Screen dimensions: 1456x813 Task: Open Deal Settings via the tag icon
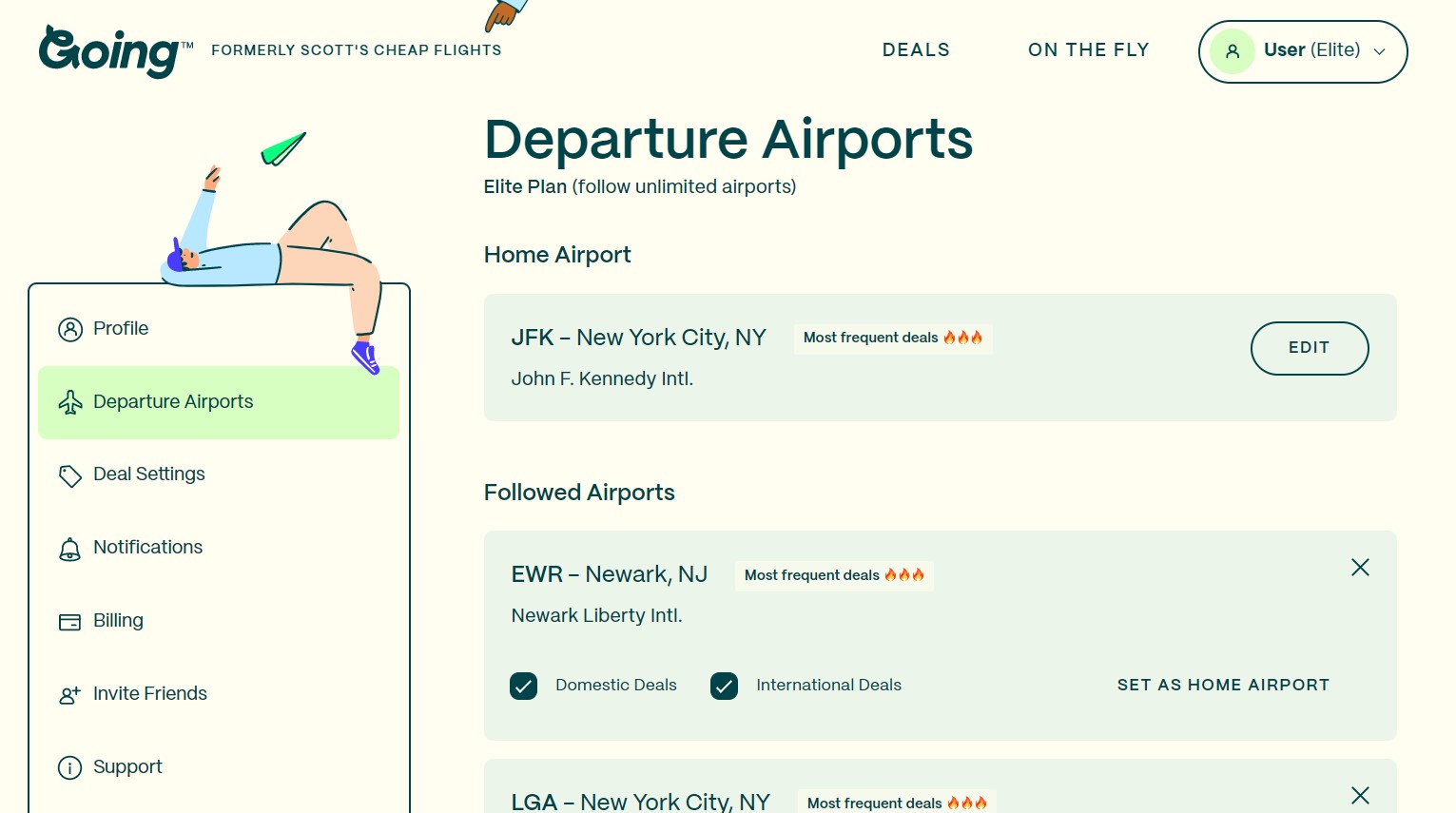(70, 475)
